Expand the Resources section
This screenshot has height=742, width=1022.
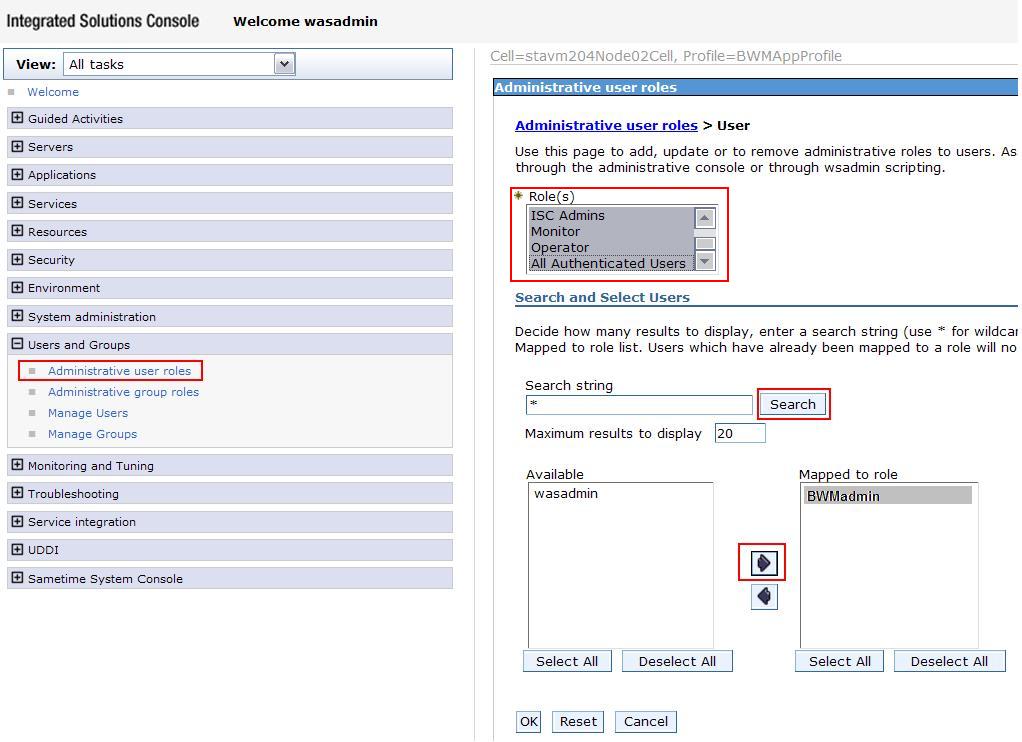pyautogui.click(x=18, y=231)
